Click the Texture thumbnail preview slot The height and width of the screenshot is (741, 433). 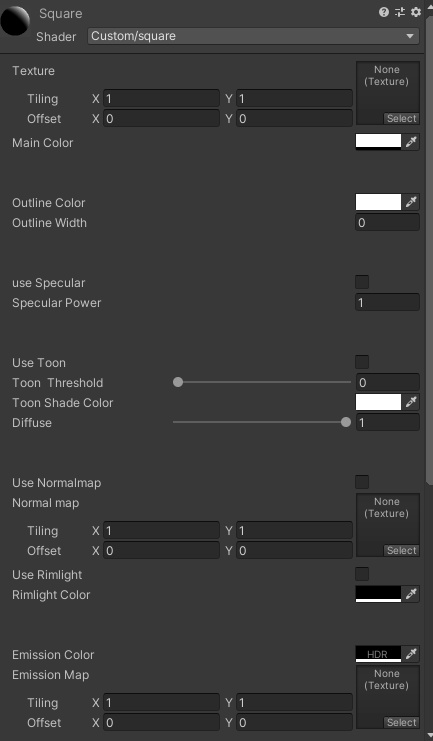[388, 93]
